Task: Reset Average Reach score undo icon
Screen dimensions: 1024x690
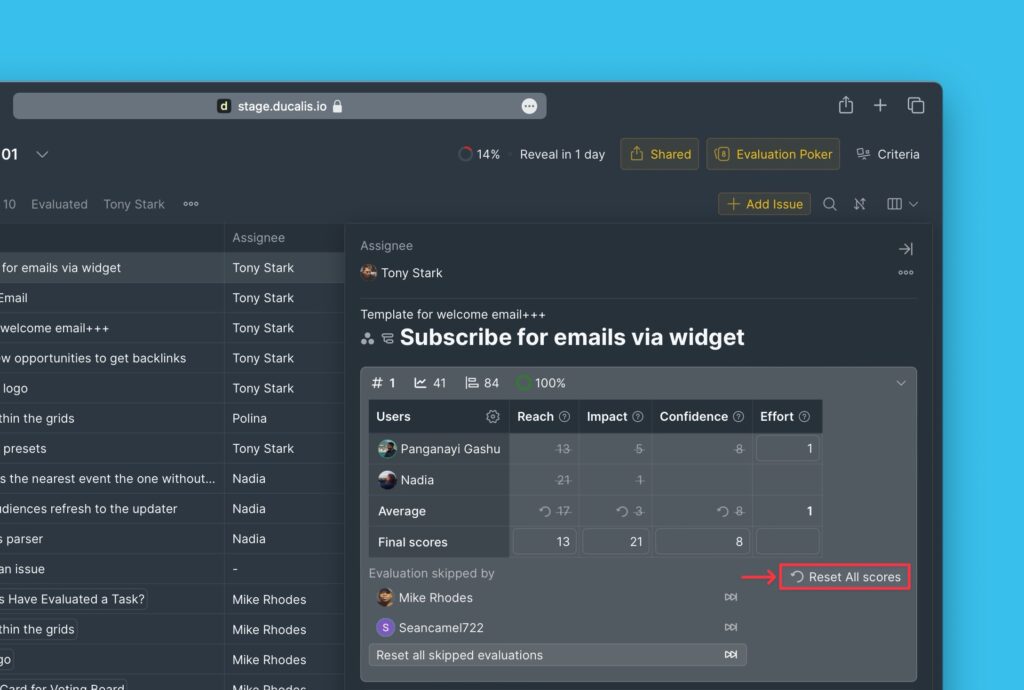Action: tap(545, 511)
